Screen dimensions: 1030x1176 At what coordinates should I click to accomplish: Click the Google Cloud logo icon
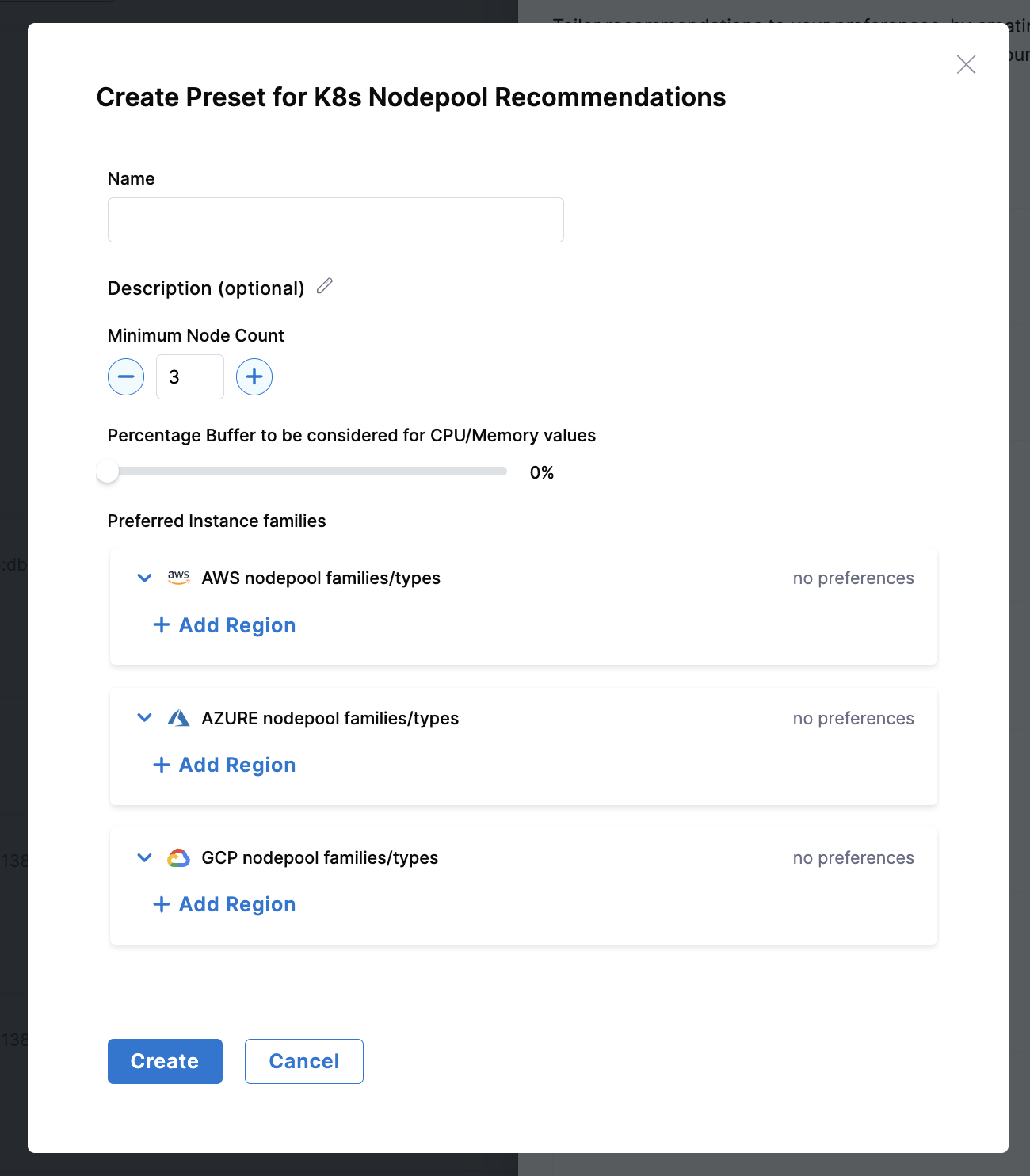178,857
